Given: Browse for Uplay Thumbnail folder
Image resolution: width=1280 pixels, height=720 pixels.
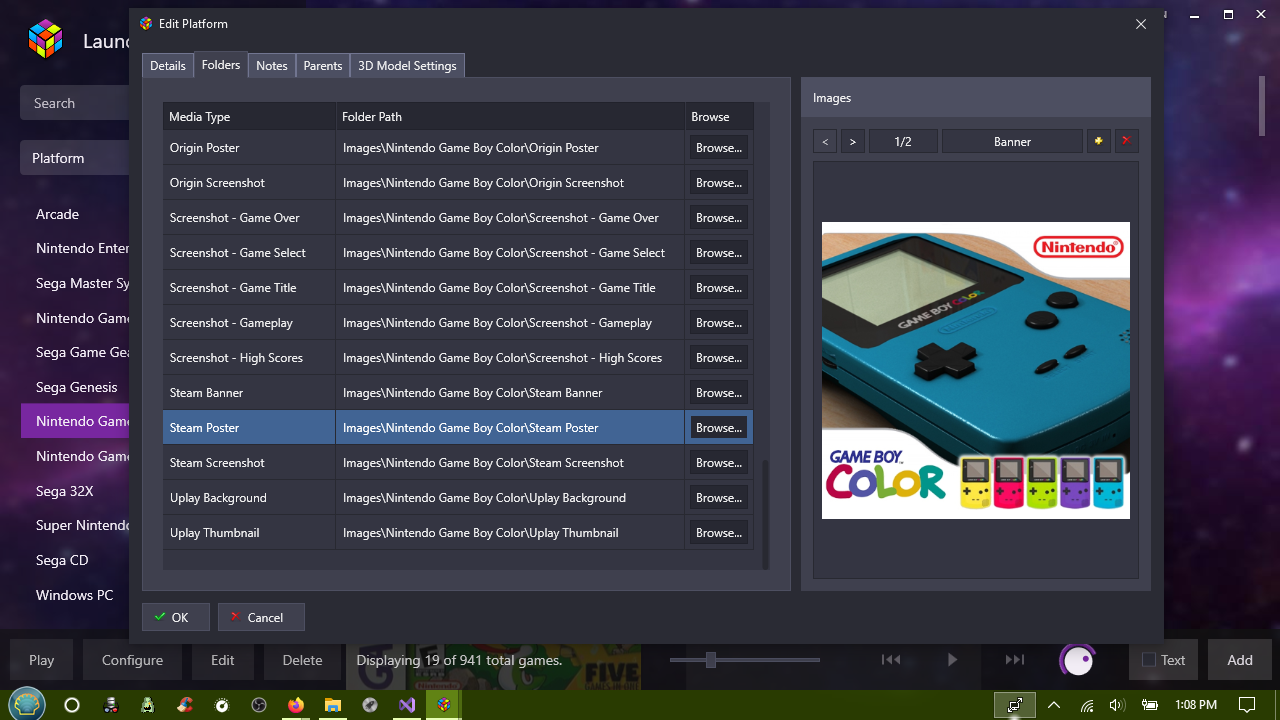Looking at the screenshot, I should [x=719, y=533].
